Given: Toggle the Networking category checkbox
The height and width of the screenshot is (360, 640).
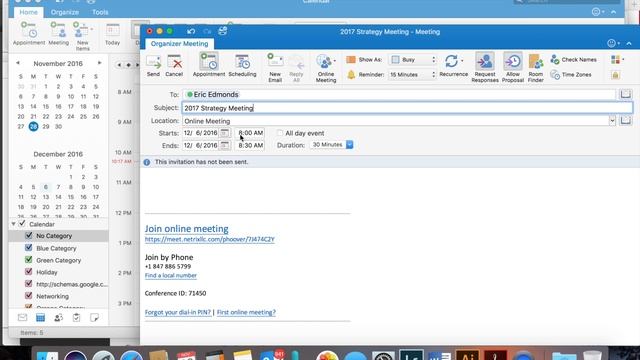Looking at the screenshot, I should click(x=29, y=296).
